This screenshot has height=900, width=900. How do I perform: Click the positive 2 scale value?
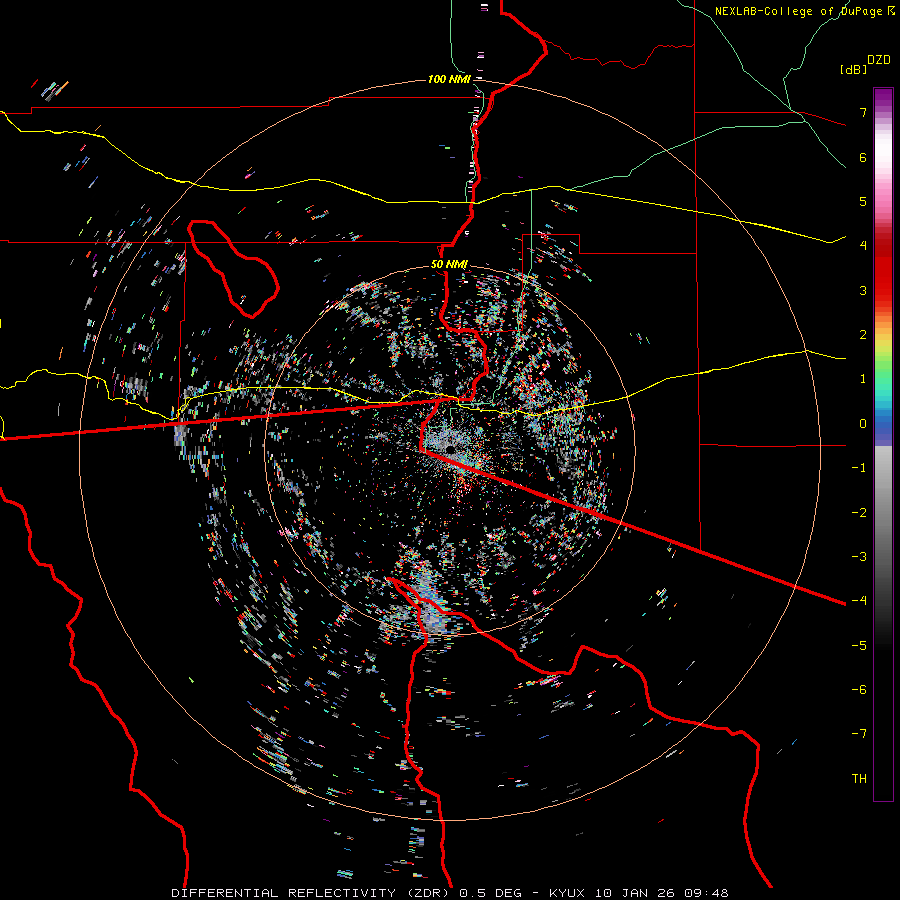863,335
